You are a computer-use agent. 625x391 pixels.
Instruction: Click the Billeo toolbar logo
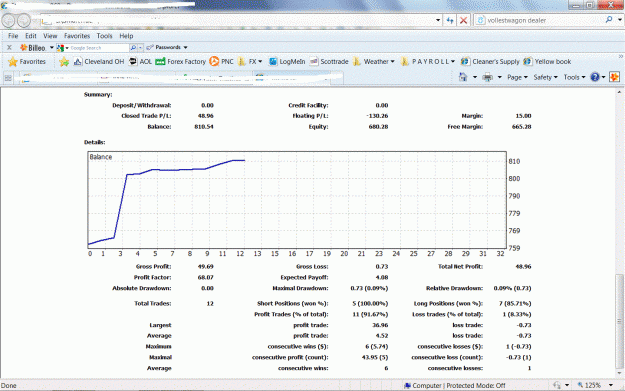pyautogui.click(x=33, y=48)
